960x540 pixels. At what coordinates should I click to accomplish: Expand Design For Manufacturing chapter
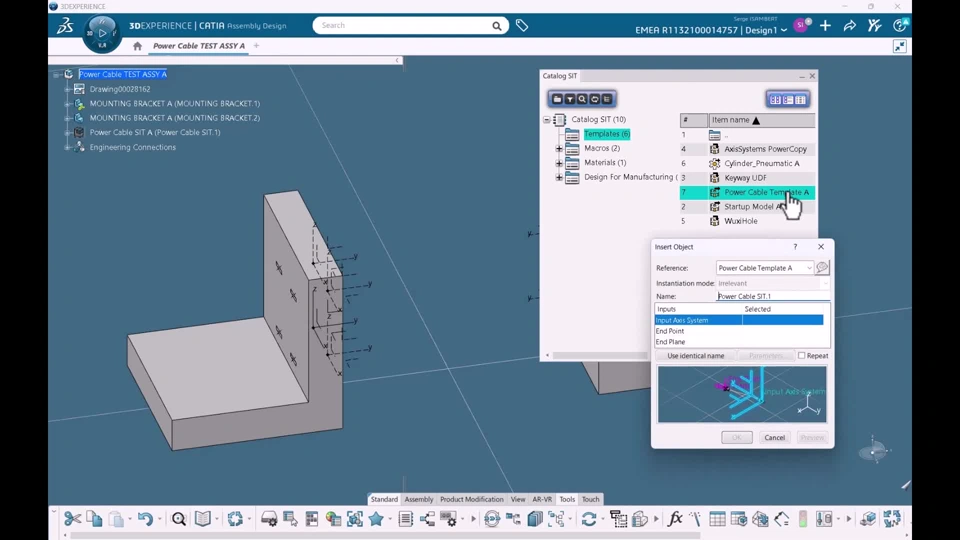click(559, 178)
